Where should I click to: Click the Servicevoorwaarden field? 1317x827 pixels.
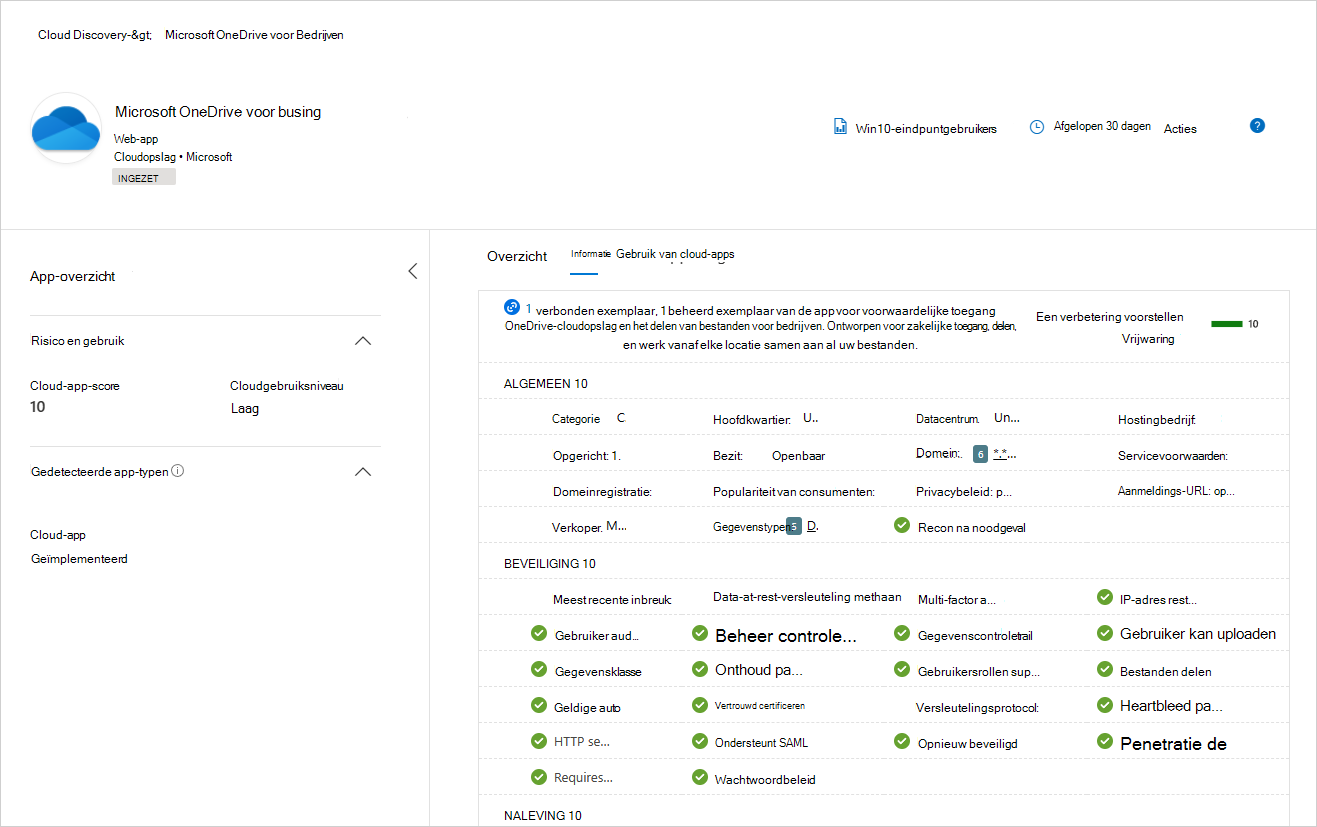(x=1173, y=456)
